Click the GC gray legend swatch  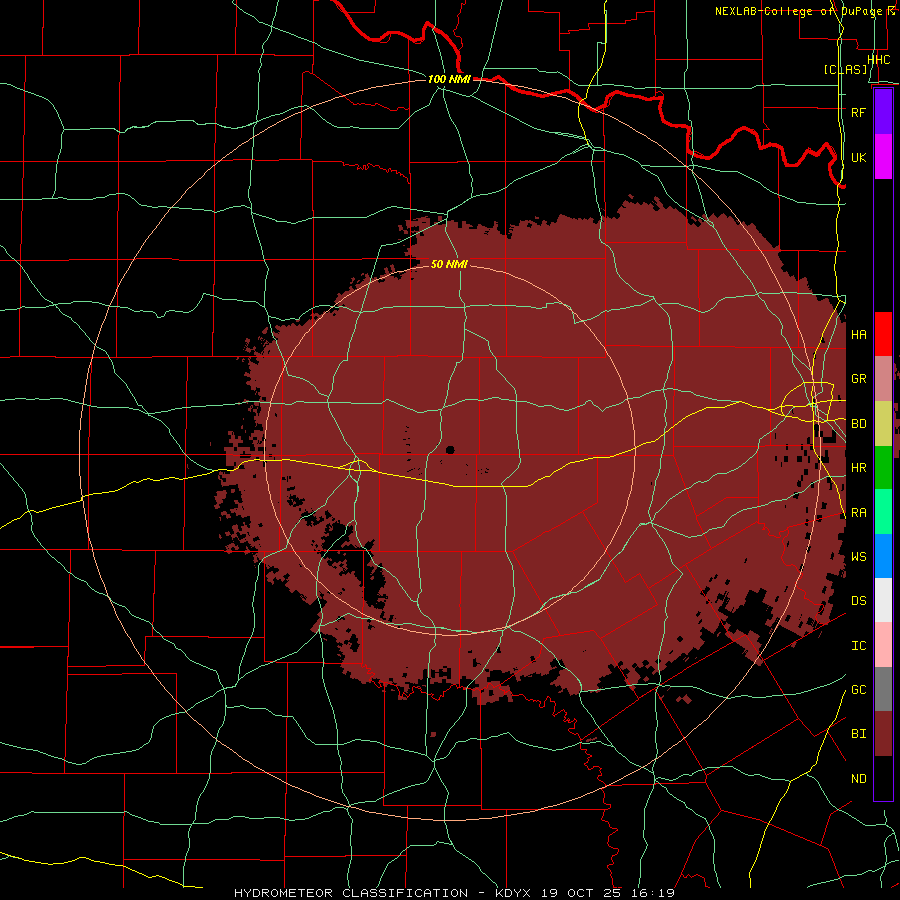point(883,689)
